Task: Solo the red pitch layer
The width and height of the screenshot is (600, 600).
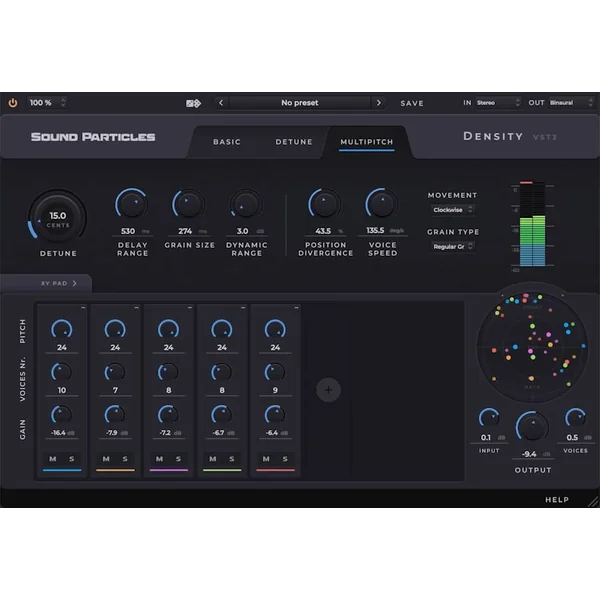Action: click(285, 459)
